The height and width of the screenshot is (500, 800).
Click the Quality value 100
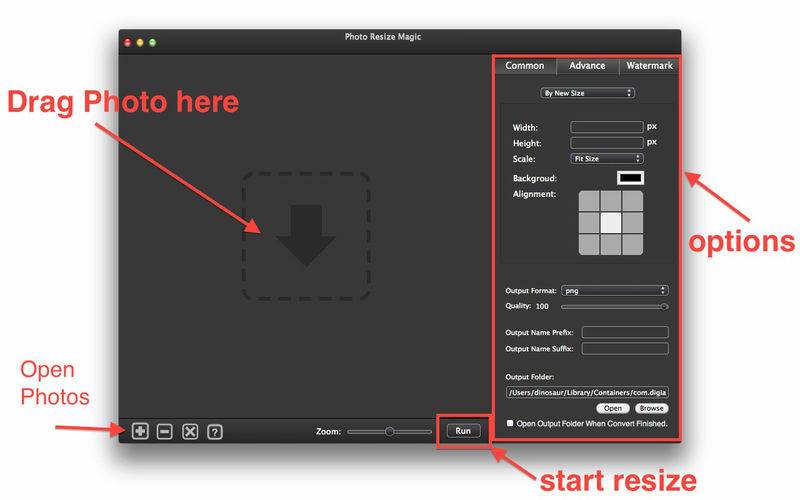(542, 306)
